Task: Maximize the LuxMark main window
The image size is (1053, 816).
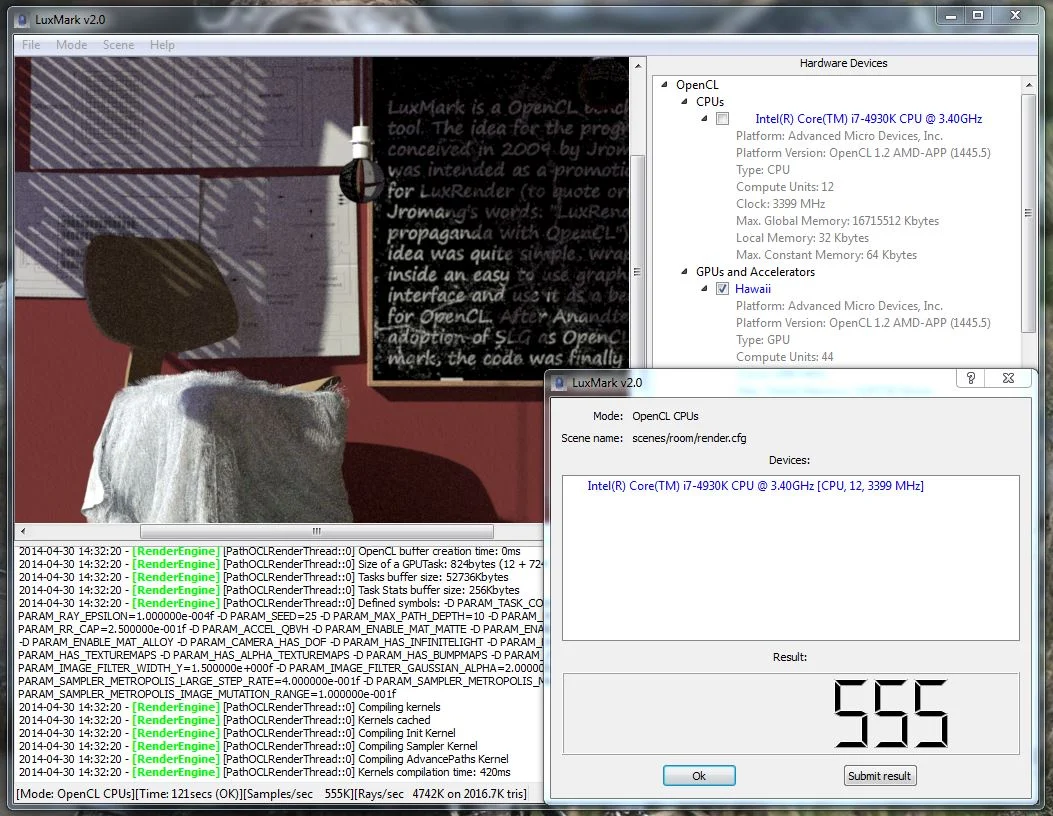Action: [978, 16]
